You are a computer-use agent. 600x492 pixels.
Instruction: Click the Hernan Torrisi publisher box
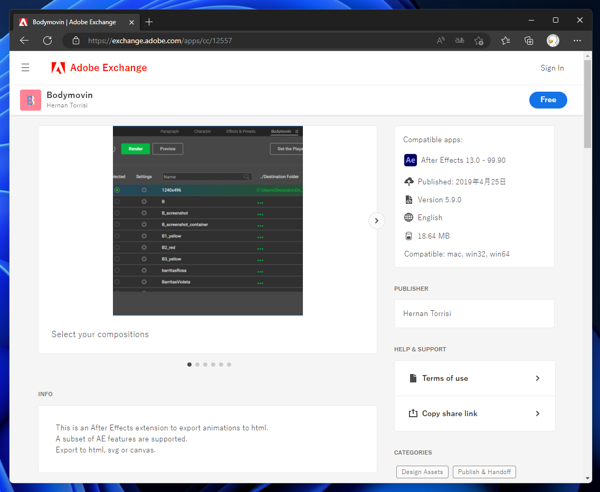(x=474, y=313)
